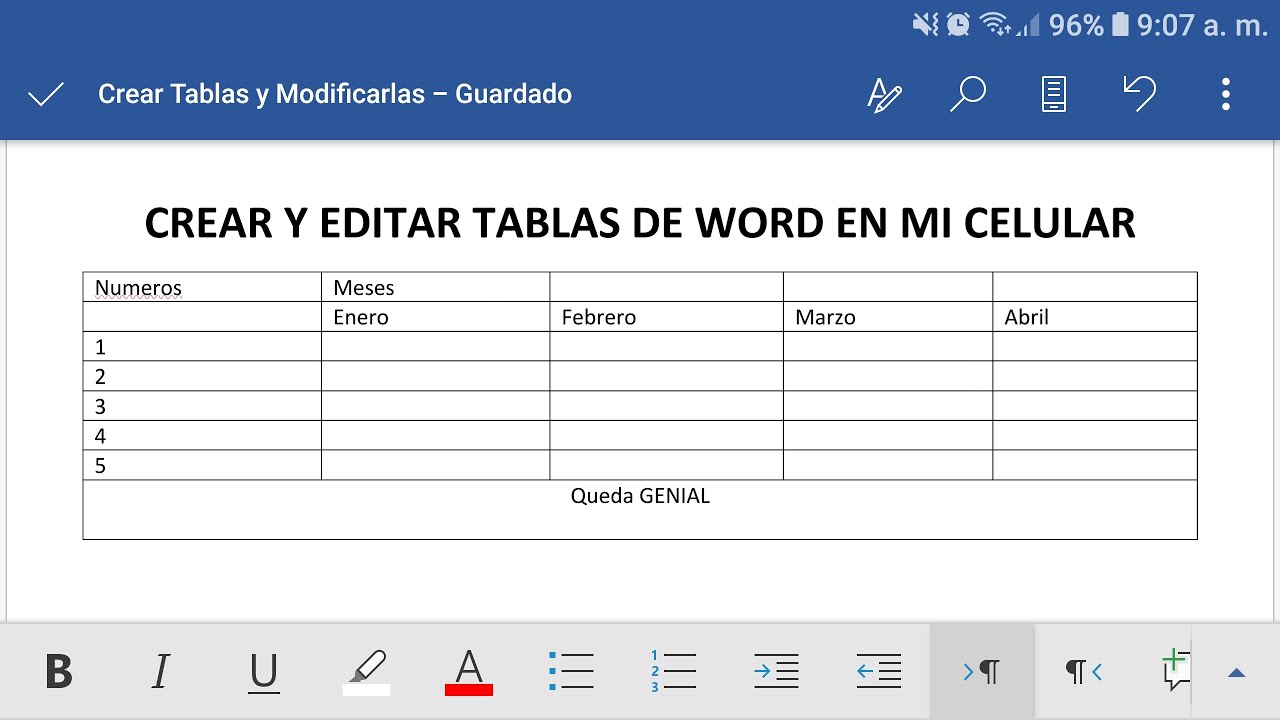The width and height of the screenshot is (1280, 720).
Task: Insert a new comment
Action: (1176, 670)
